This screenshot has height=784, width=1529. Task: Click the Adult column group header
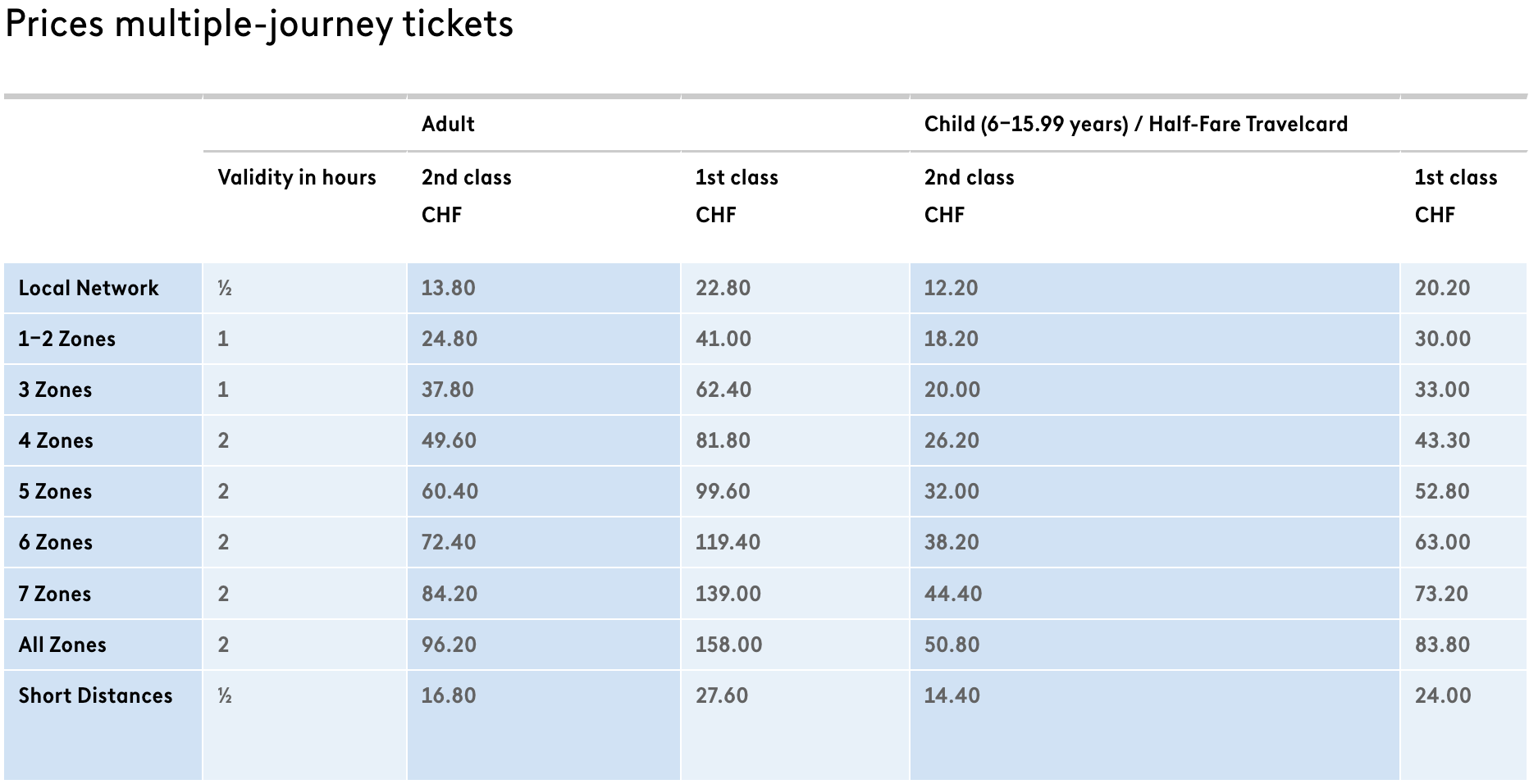[448, 124]
